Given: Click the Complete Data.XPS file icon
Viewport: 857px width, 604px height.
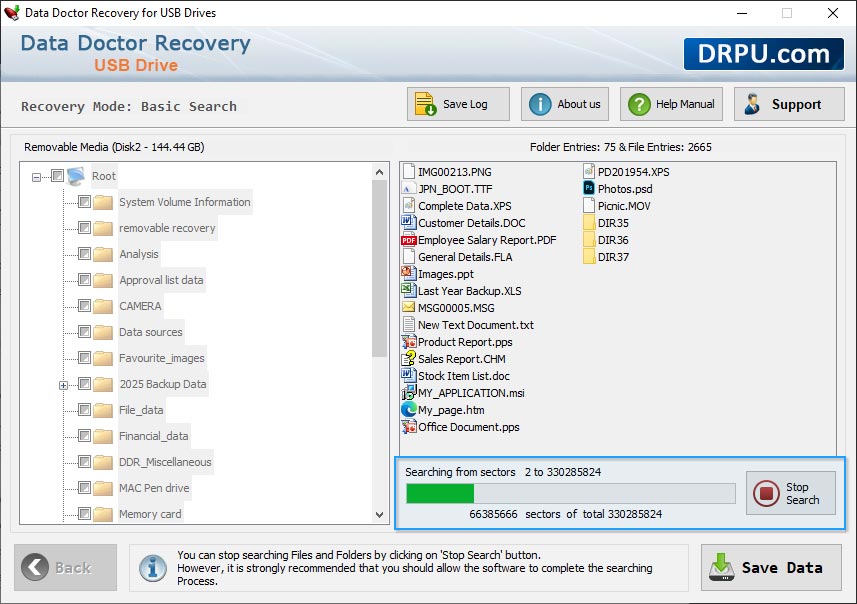Looking at the screenshot, I should point(408,206).
